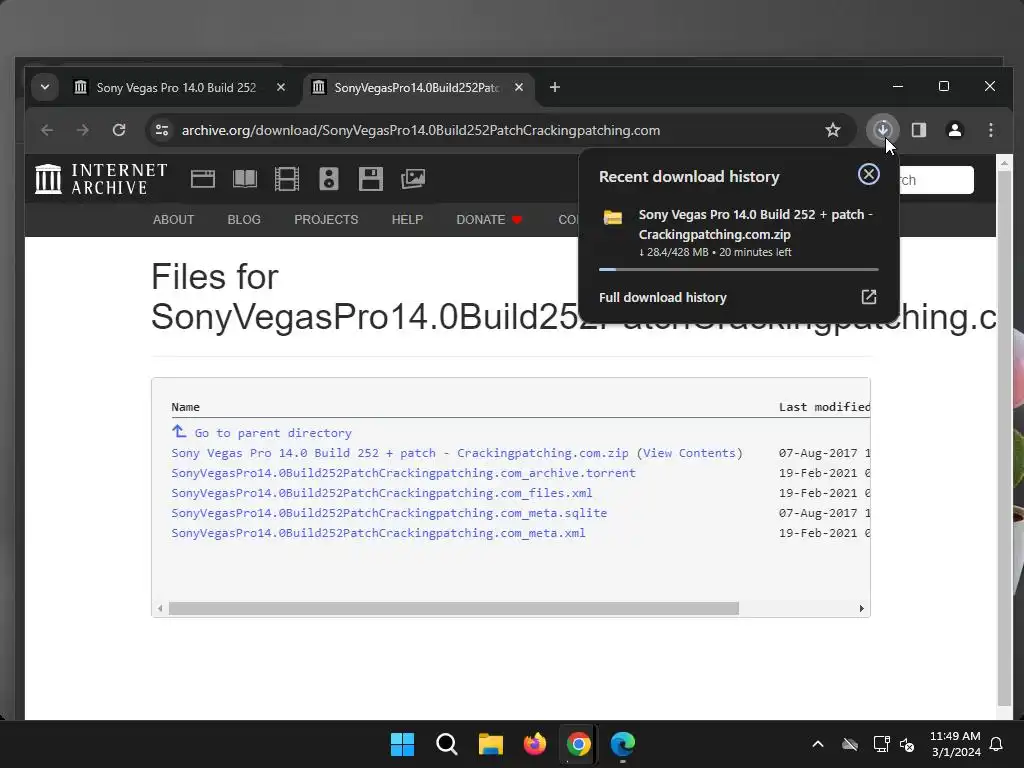Close the SonyVegasPro14.0Build252Patc tab
The width and height of the screenshot is (1024, 768).
[519, 87]
